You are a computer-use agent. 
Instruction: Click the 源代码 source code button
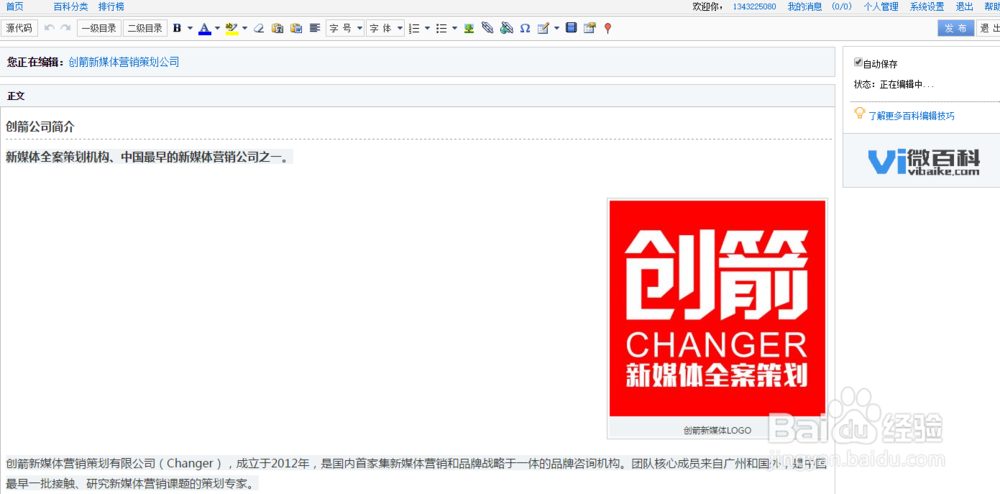[20, 28]
